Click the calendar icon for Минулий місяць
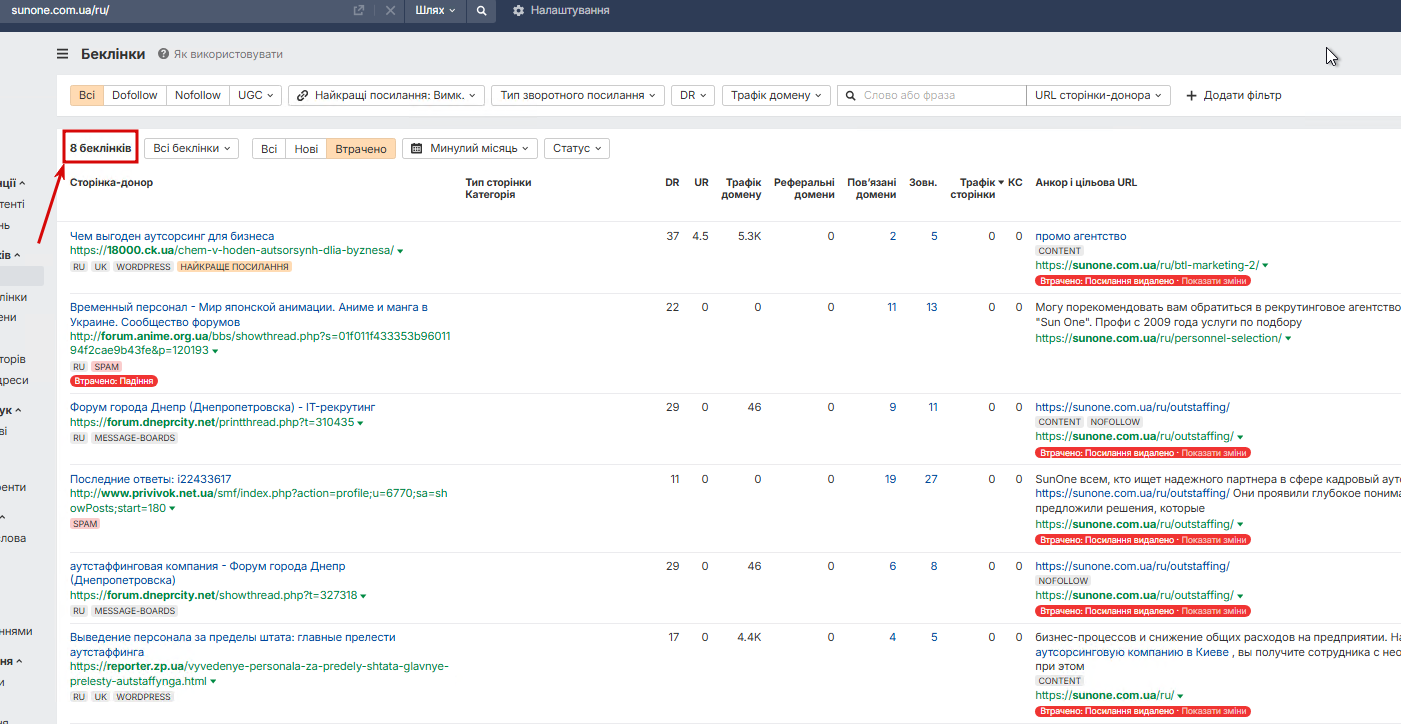1401x724 pixels. click(x=417, y=148)
